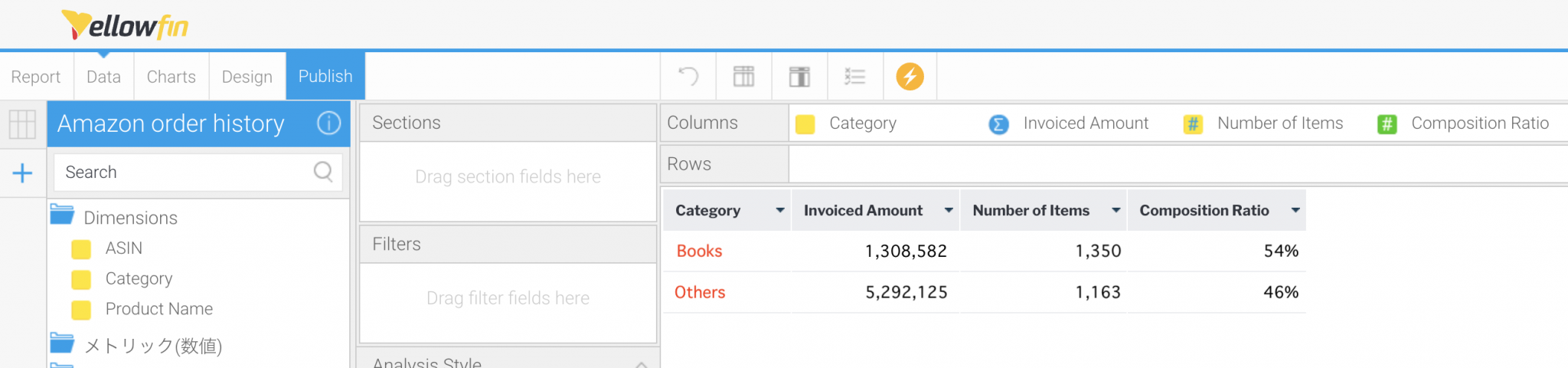Click yellow hash Number of Items icon
The width and height of the screenshot is (1568, 368).
[1193, 124]
